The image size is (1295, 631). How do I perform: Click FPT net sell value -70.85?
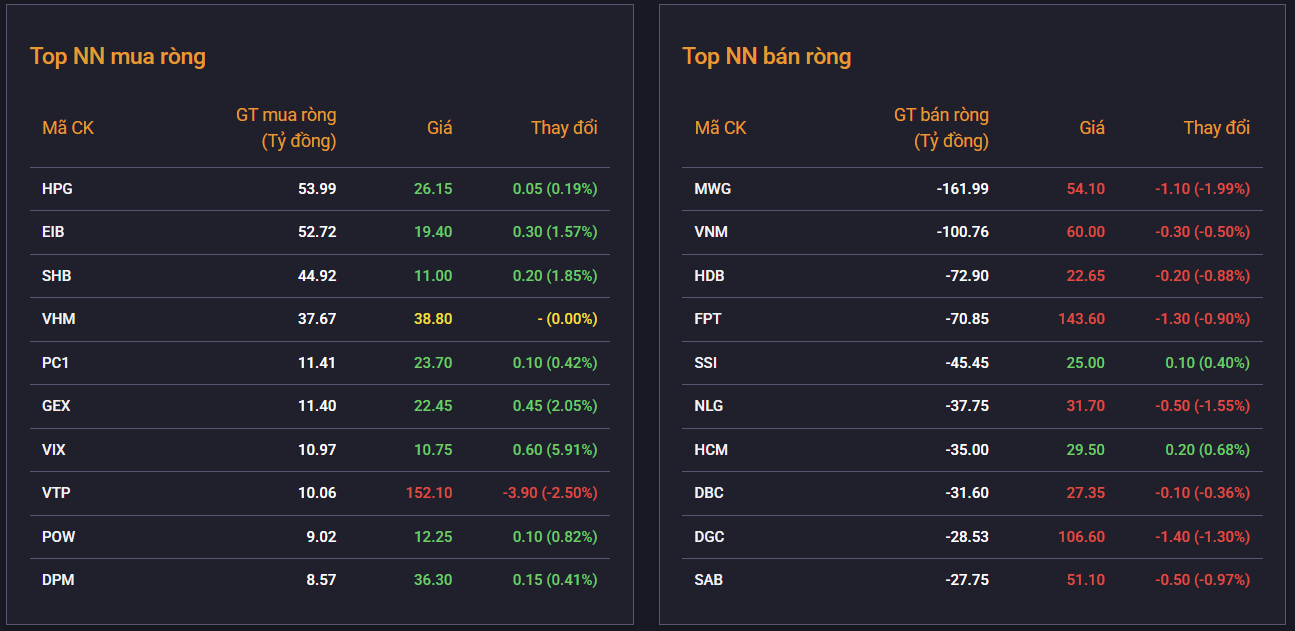(x=967, y=319)
